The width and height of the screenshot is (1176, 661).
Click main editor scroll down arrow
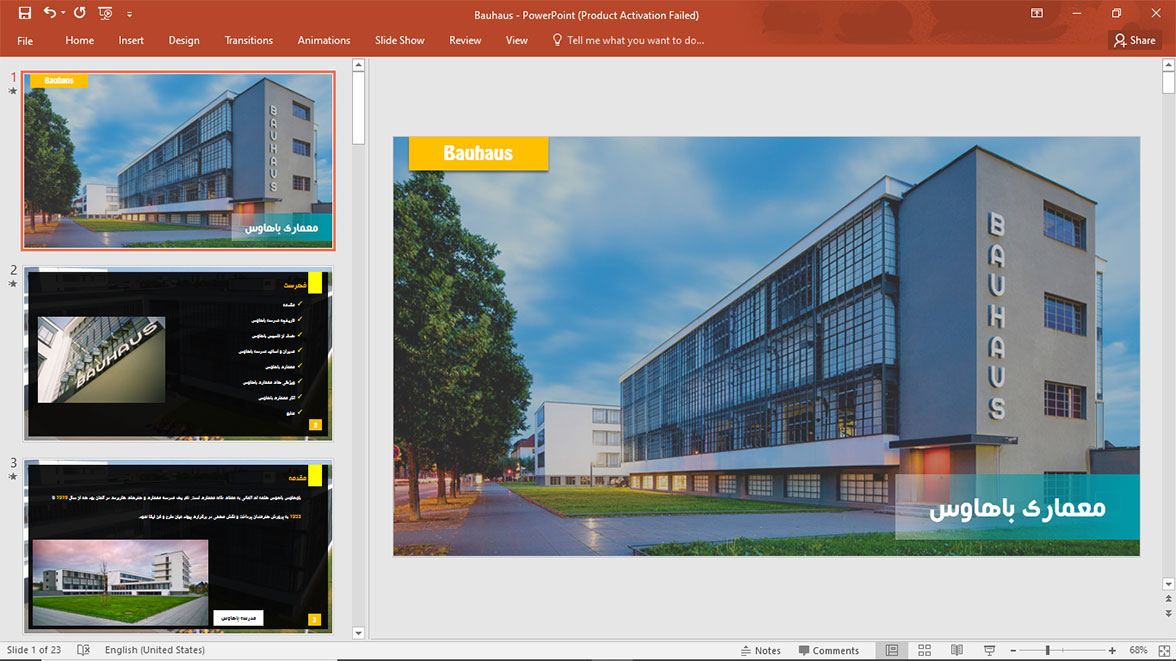tap(1168, 584)
